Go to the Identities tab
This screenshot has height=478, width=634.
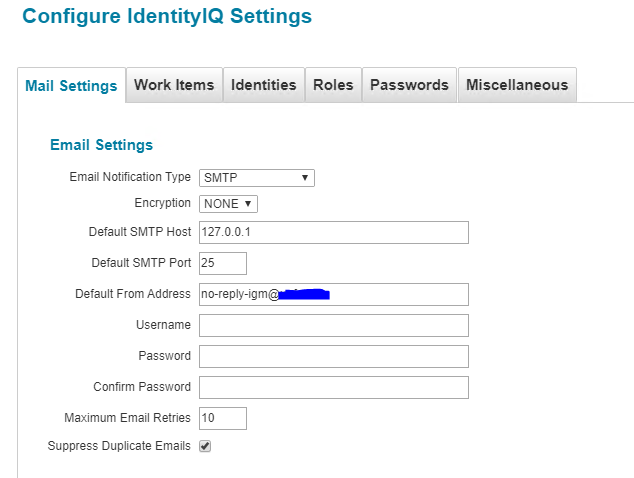tap(263, 85)
